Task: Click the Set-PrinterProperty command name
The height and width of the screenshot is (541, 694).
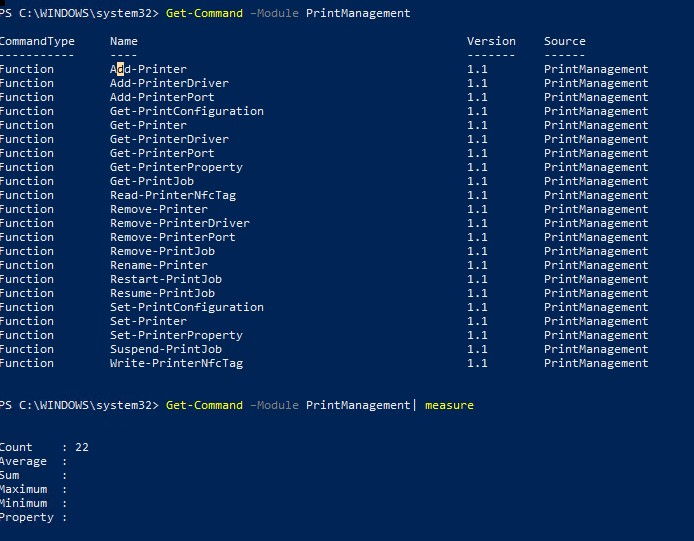Action: coord(176,335)
